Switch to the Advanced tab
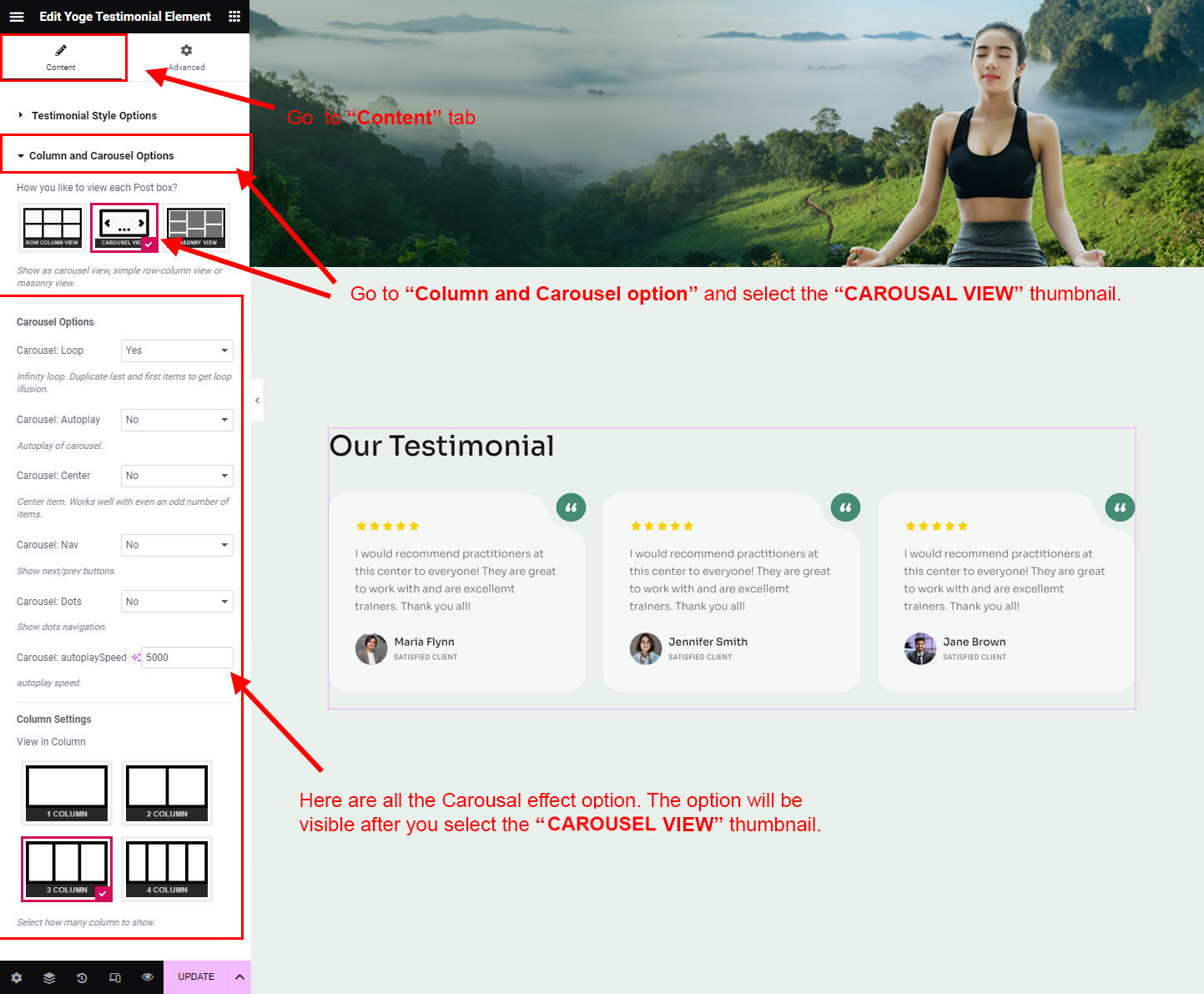The width and height of the screenshot is (1204, 994). 186,58
